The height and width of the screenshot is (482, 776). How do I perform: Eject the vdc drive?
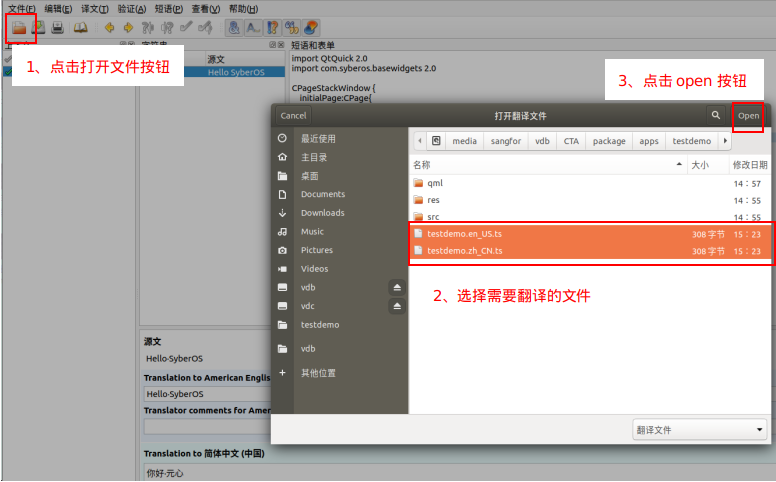[x=396, y=306]
